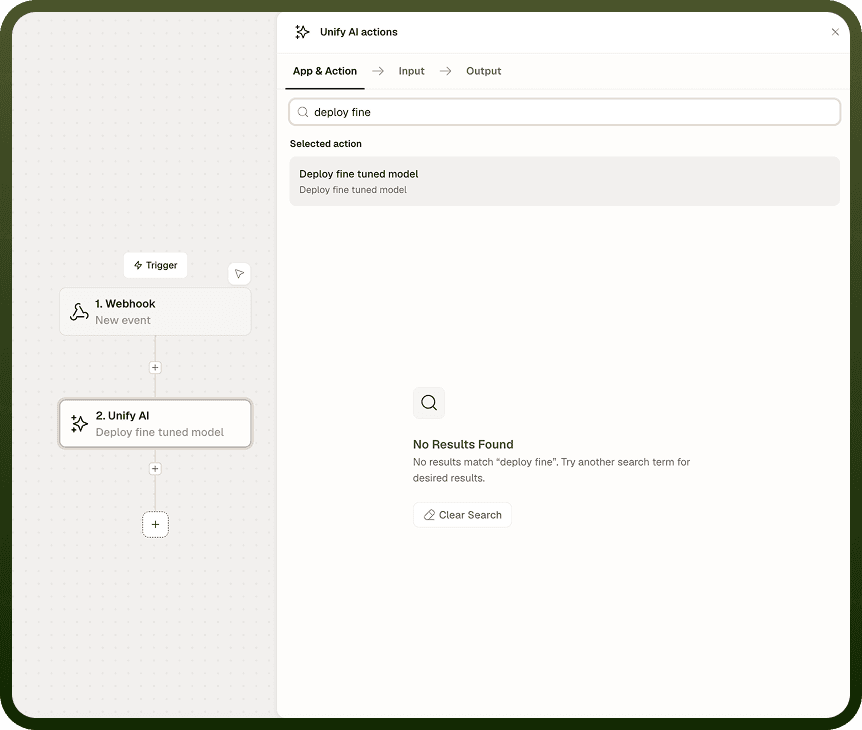This screenshot has height=730, width=862.
Task: Add a step right after the Unify AI node
Action: 155,468
